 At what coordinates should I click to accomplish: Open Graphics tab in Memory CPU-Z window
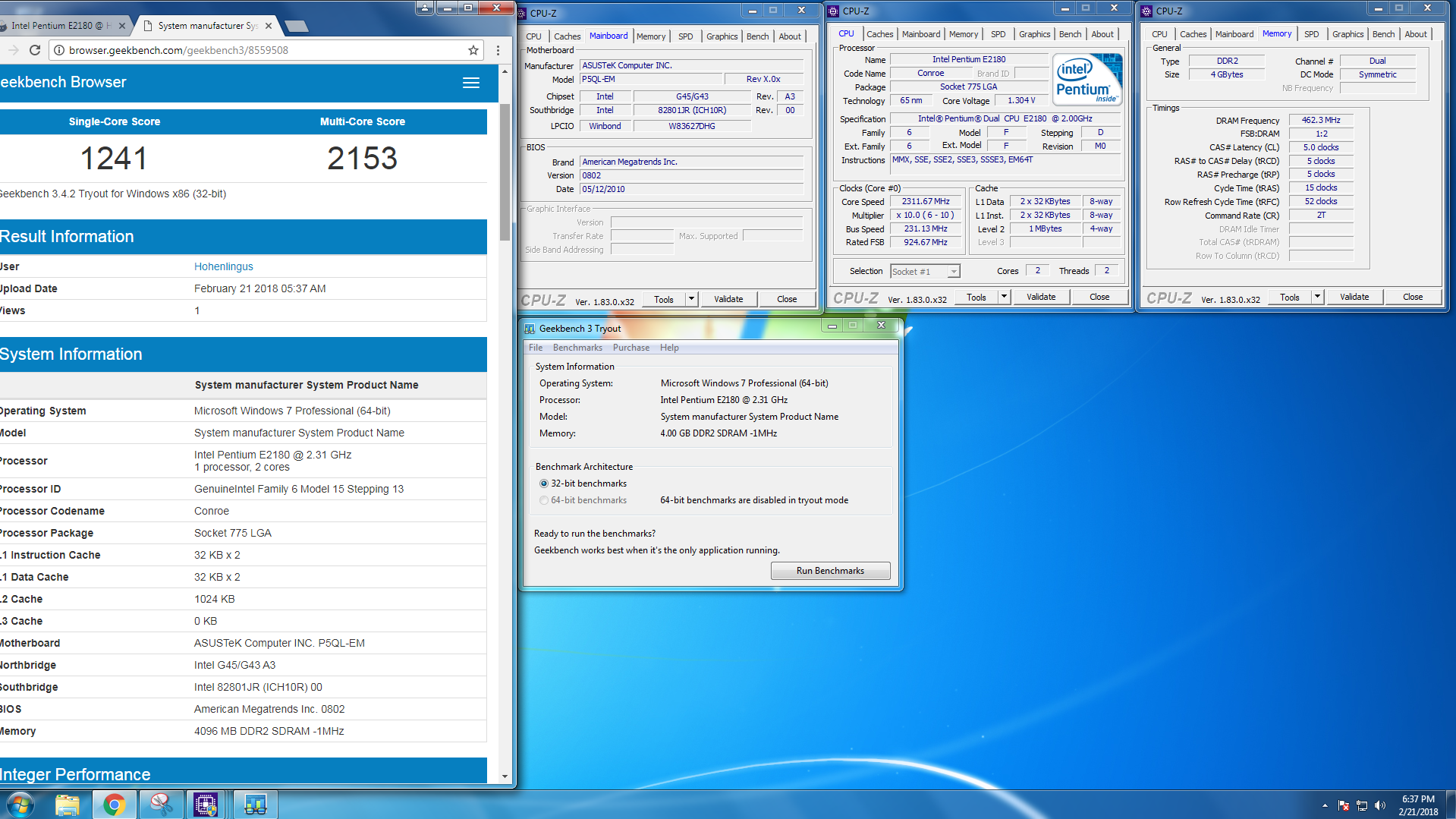click(1348, 34)
